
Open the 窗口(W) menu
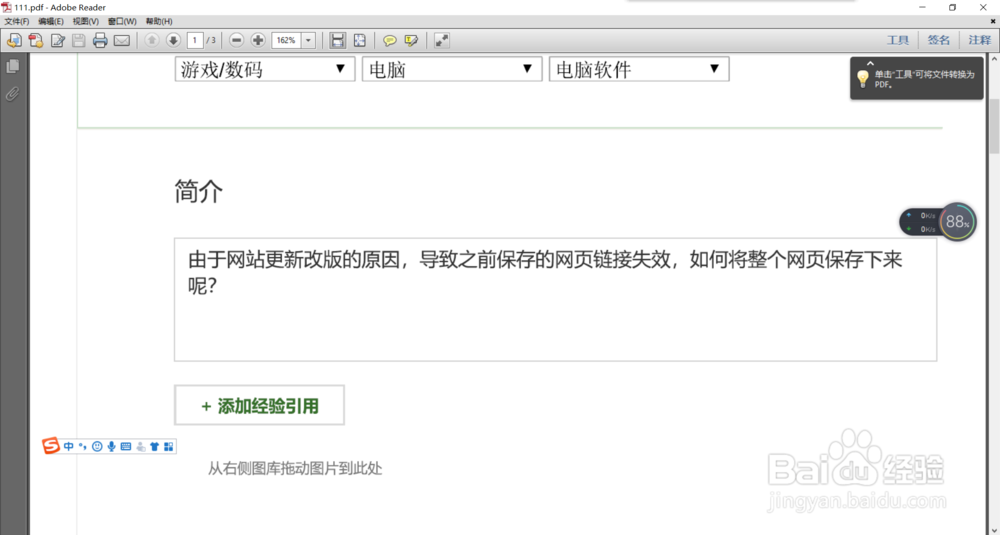coord(122,22)
